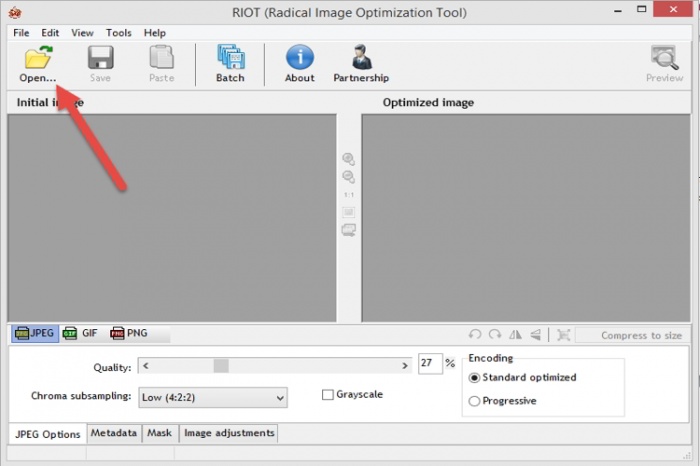Rotate the image counterclockwise
This screenshot has width=700, height=466.
click(475, 334)
